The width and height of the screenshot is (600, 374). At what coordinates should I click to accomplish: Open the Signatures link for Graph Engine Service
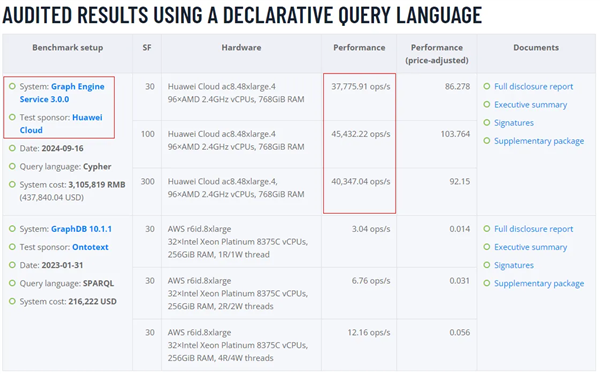pyautogui.click(x=514, y=123)
